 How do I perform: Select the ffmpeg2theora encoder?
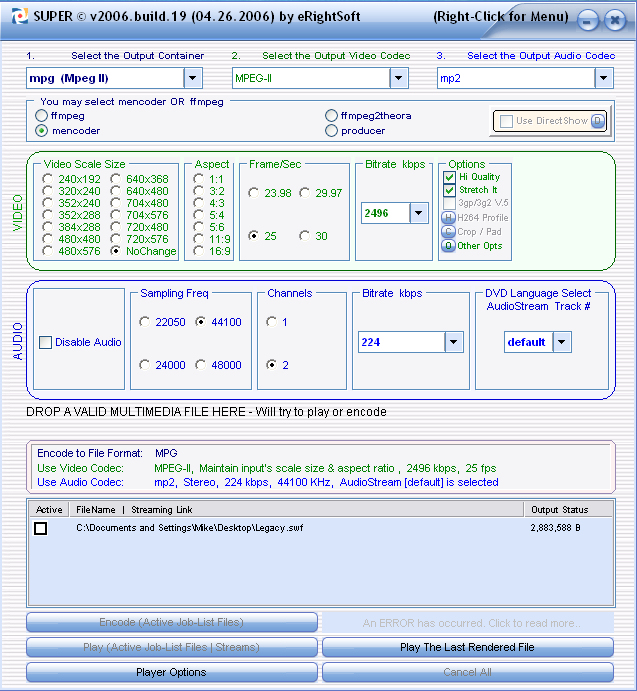click(x=331, y=116)
